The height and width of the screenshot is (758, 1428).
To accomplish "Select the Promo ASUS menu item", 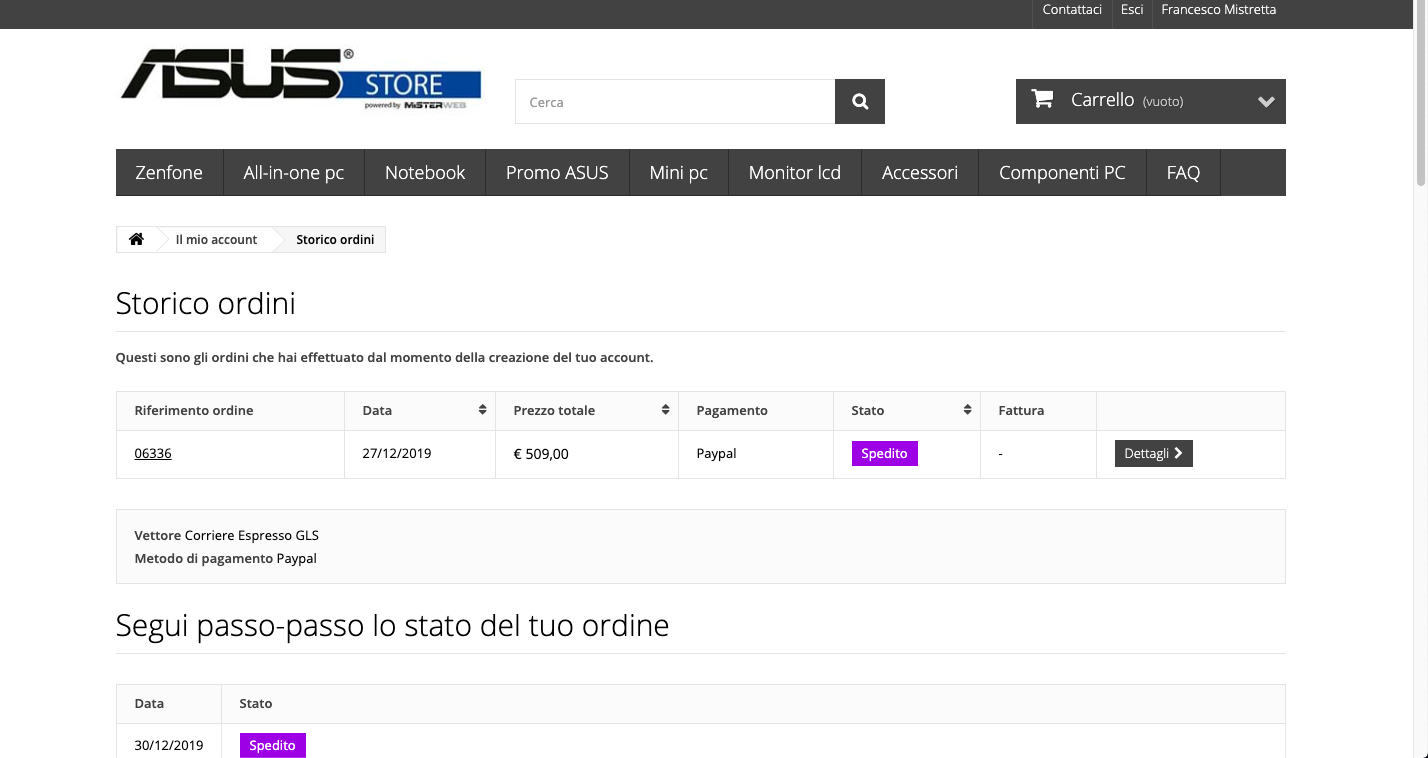I will pos(557,173).
